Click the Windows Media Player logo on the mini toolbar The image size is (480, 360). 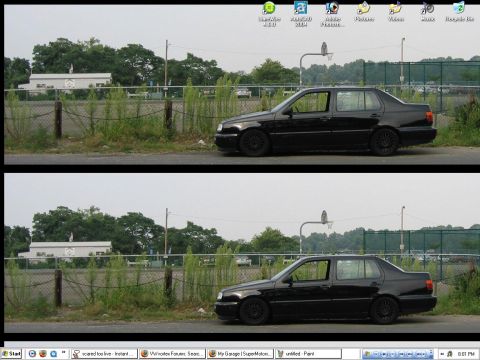pyautogui.click(x=367, y=354)
